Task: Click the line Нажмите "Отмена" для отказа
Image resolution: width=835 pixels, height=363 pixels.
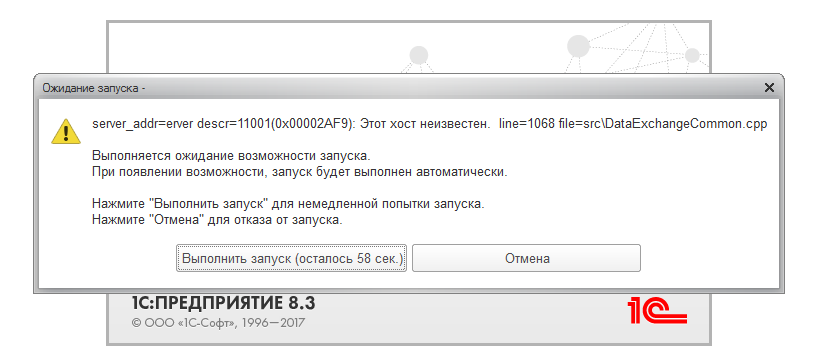Action: (217, 219)
